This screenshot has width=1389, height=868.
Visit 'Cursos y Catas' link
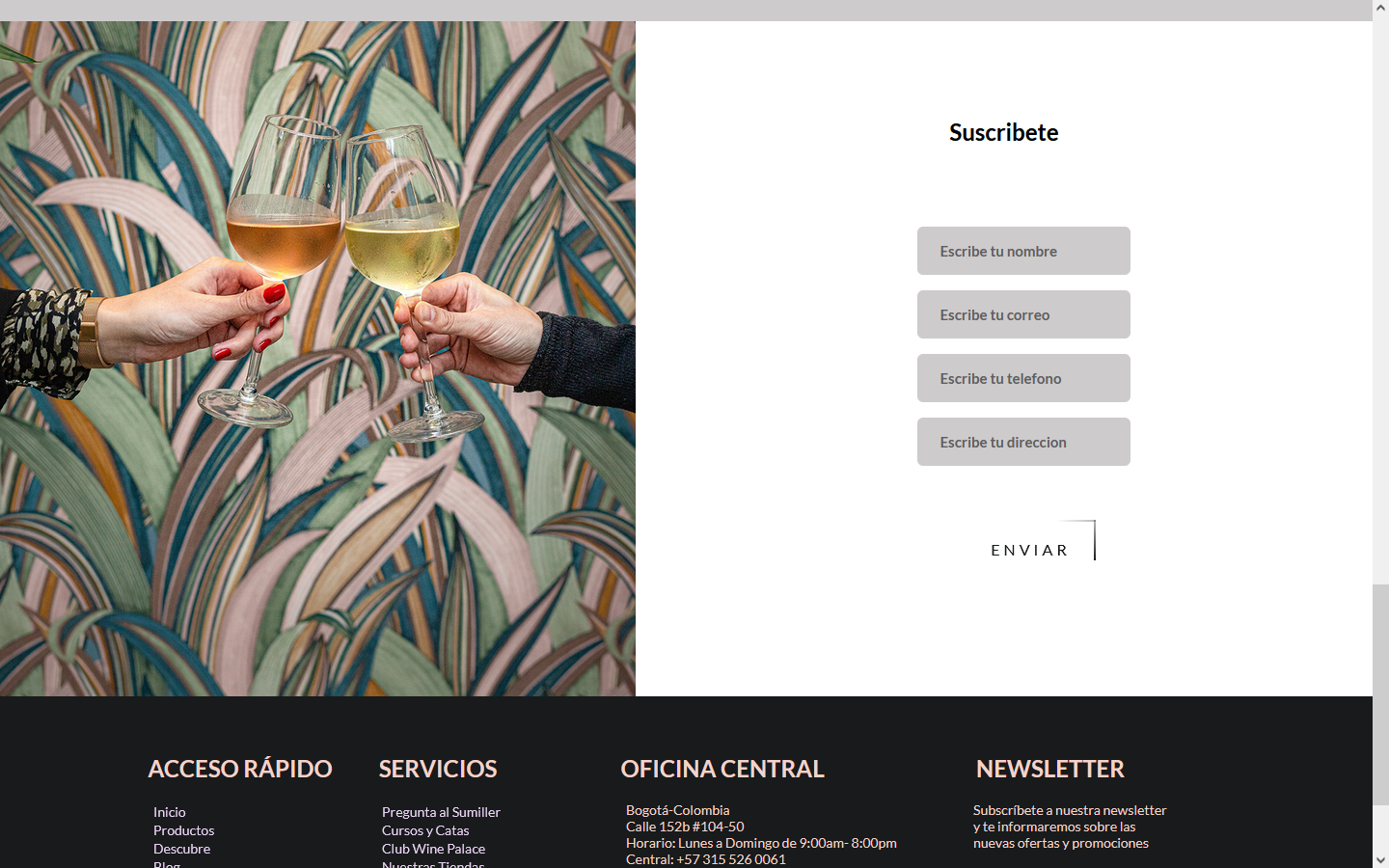click(425, 830)
